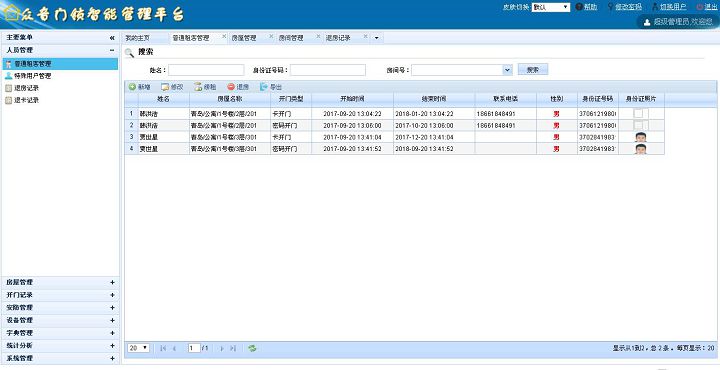Click the 修改 edit toolbar button
This screenshot has height=370, width=720.
point(172,87)
